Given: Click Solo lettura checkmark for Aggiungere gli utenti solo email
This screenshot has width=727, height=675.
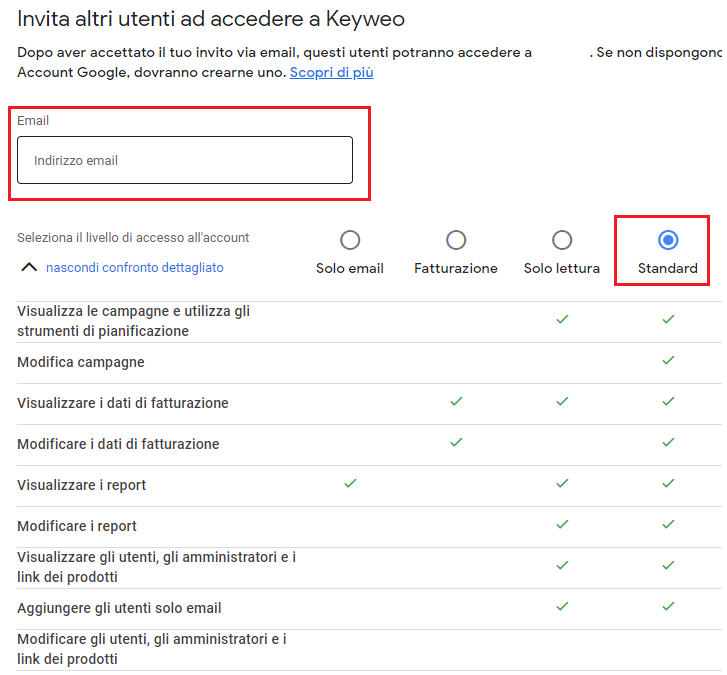Looking at the screenshot, I should [x=562, y=606].
